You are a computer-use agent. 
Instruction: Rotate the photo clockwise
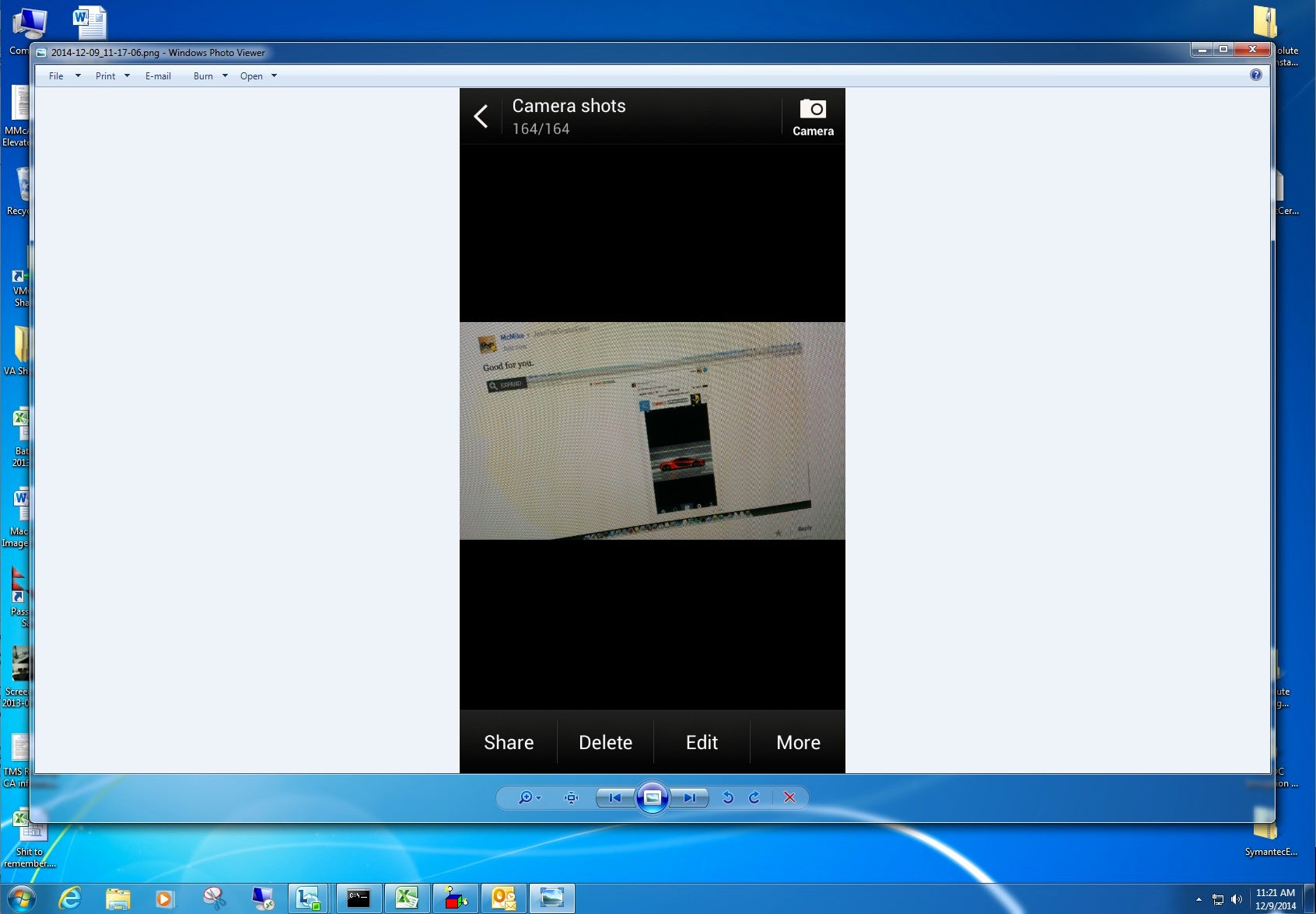754,797
